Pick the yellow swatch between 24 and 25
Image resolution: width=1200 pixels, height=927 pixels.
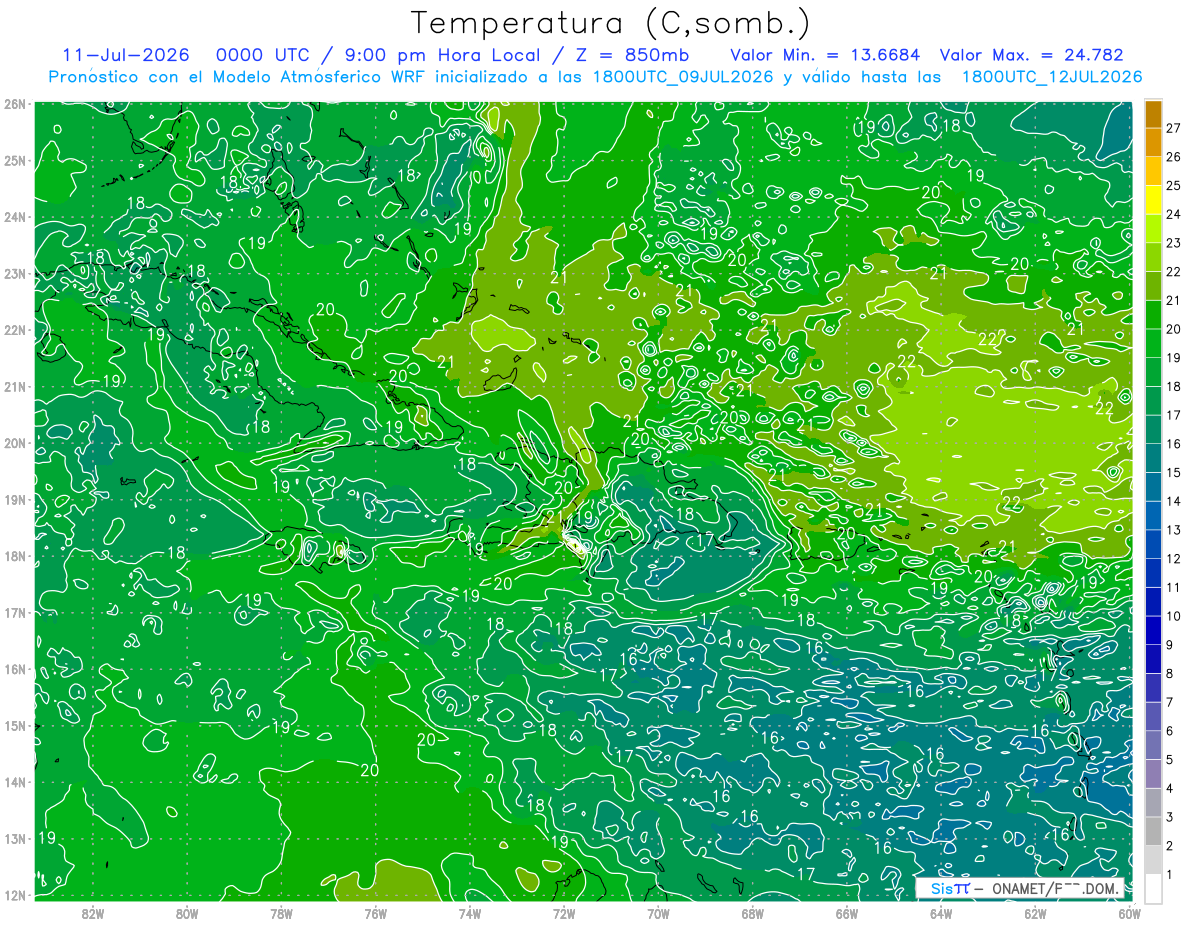(1153, 200)
